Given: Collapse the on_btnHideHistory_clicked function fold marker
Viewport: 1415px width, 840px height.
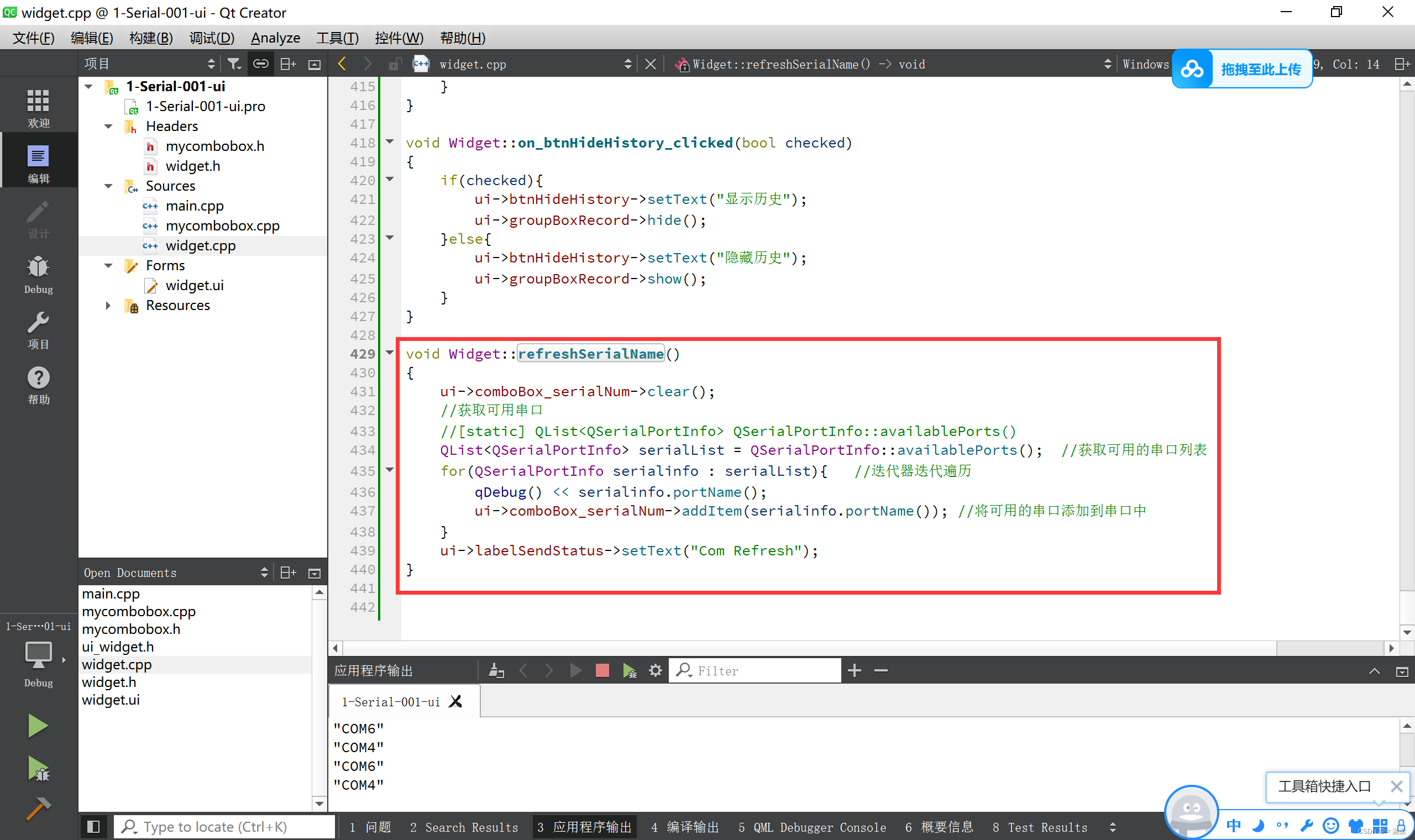Looking at the screenshot, I should click(390, 141).
